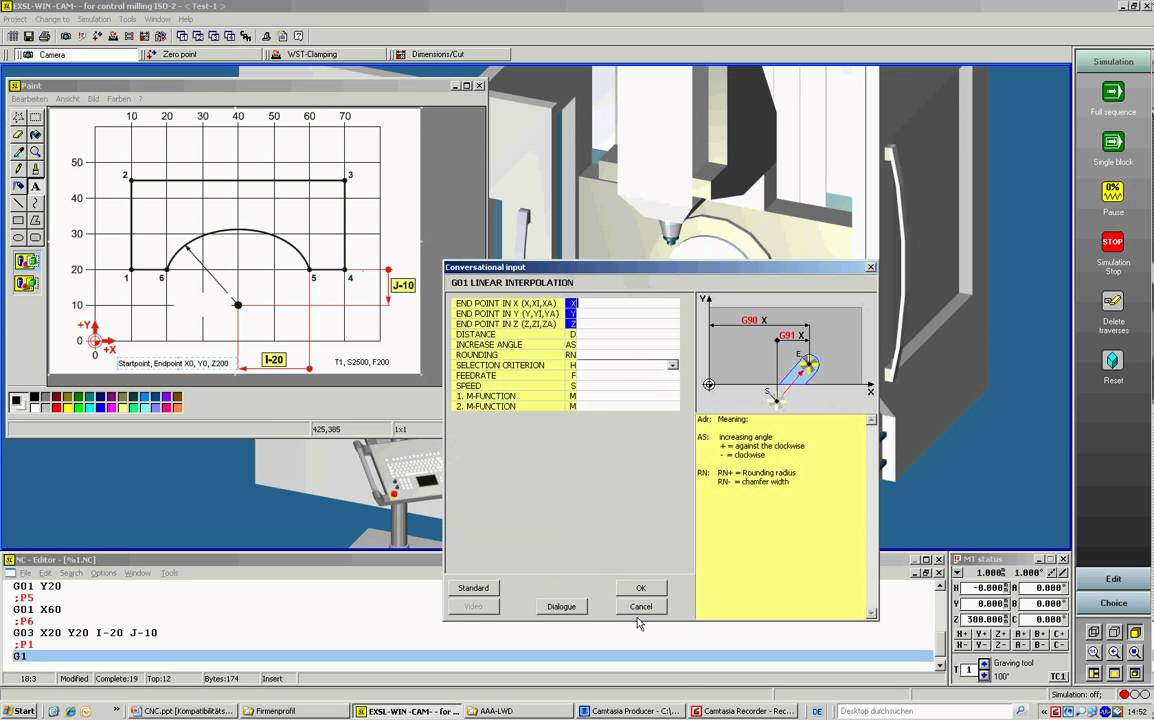The width and height of the screenshot is (1154, 720).
Task: Click the TC1 button
Action: [x=1058, y=677]
